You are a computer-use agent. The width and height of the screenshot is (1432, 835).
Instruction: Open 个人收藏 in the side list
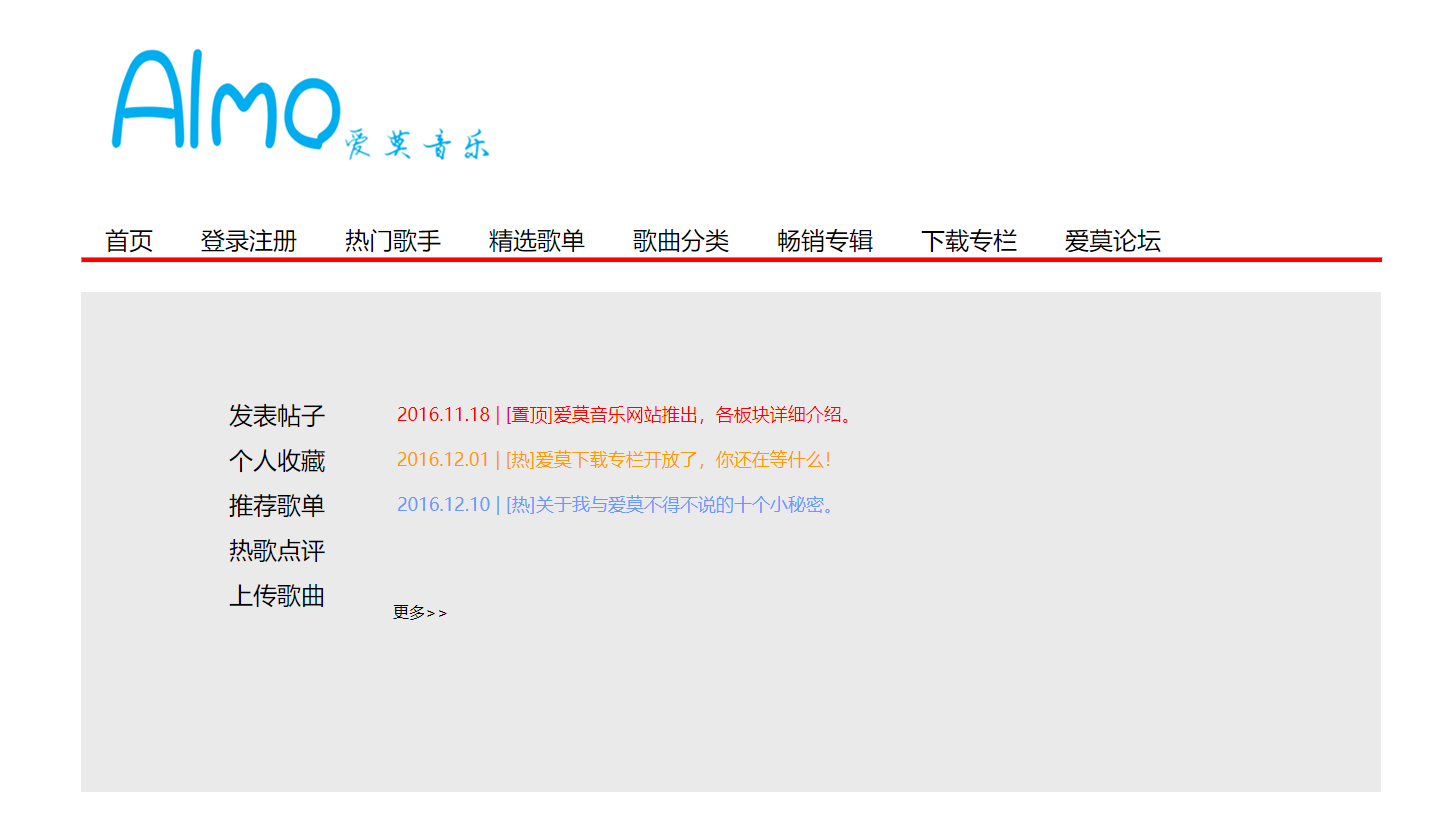[x=277, y=461]
